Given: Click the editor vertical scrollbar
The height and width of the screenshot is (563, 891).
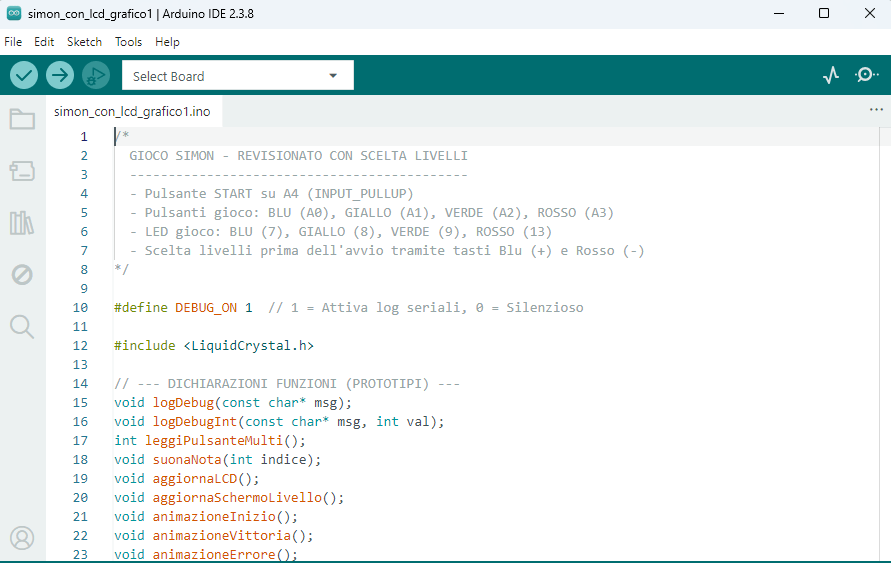Looking at the screenshot, I should pyautogui.click(x=885, y=343).
